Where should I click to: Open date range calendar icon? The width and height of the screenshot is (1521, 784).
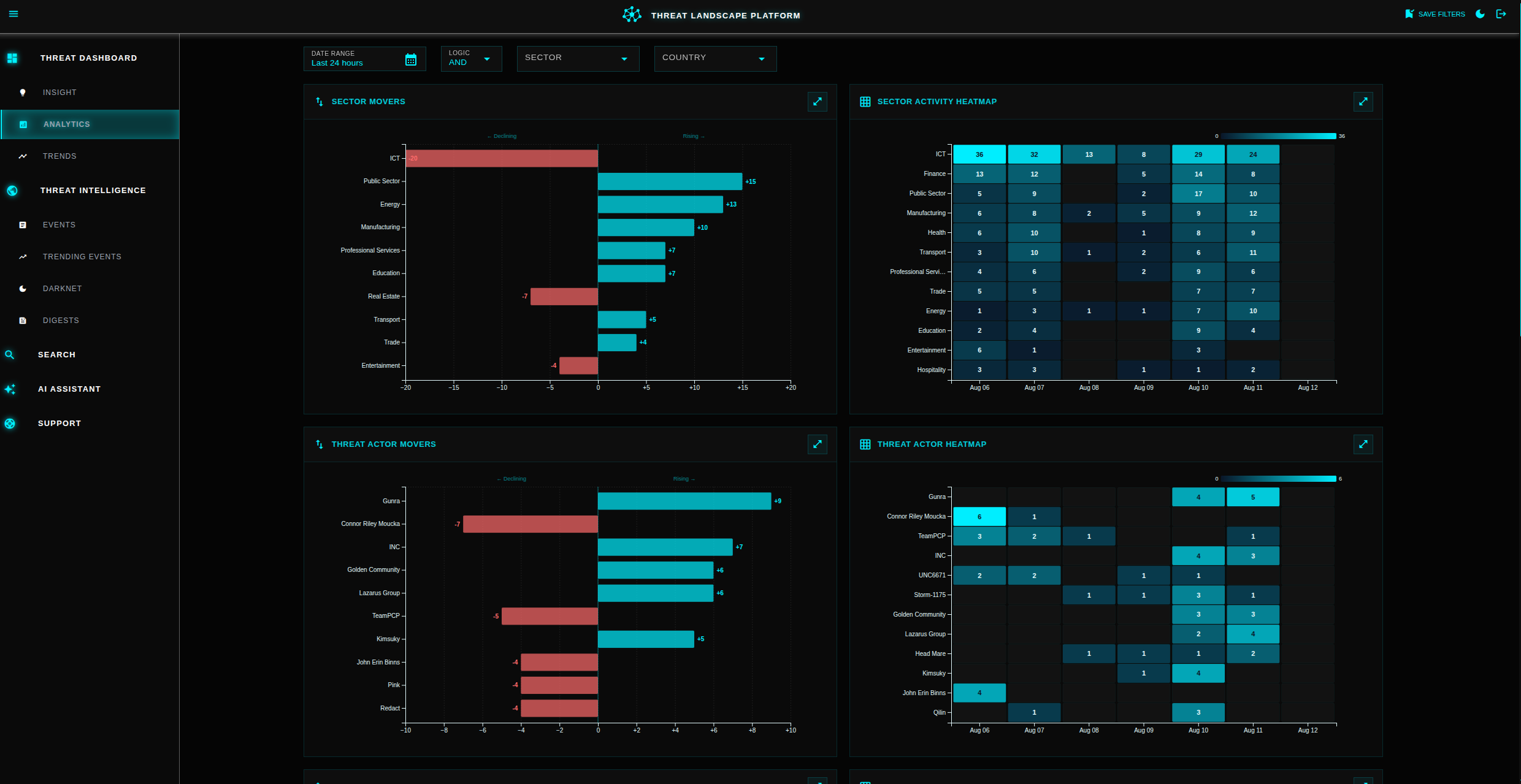(x=411, y=59)
